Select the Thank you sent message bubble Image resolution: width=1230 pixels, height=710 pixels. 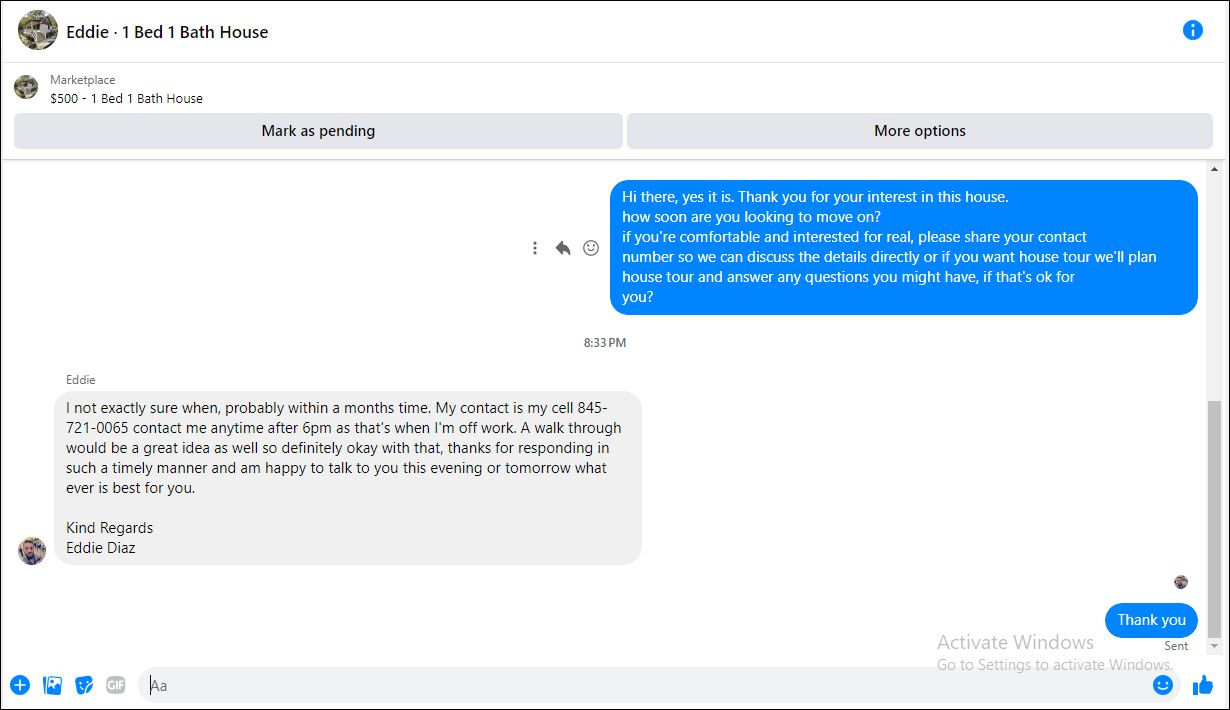click(x=1151, y=620)
